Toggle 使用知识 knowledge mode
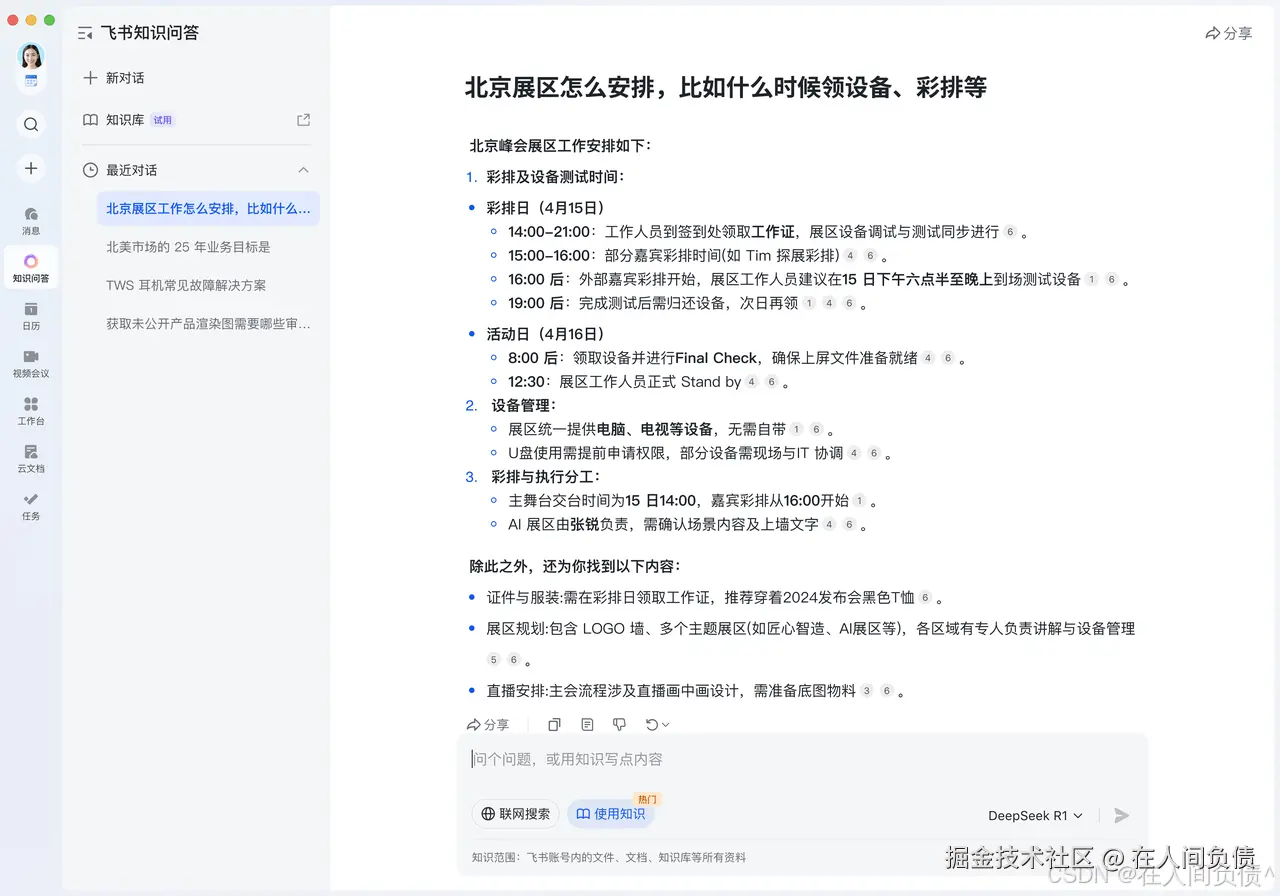Screen dimensions: 1280x896 611,814
